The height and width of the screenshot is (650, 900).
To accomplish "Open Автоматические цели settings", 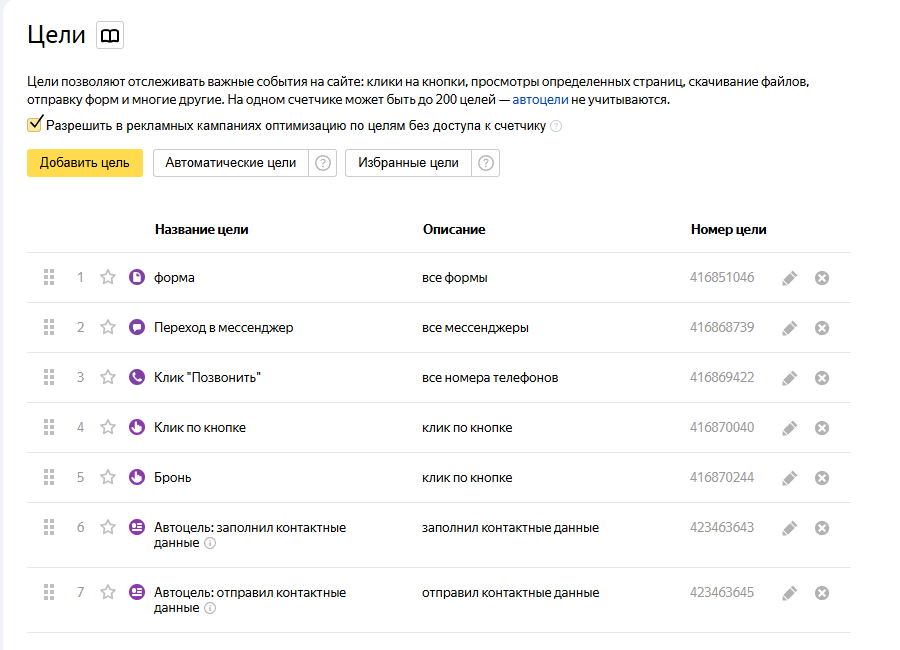I will coord(231,163).
